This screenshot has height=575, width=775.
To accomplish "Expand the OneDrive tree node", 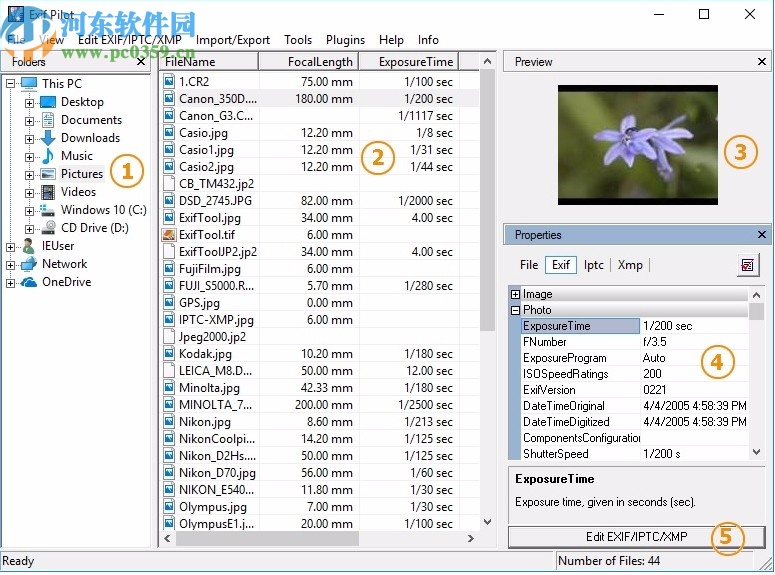I will coord(11,283).
